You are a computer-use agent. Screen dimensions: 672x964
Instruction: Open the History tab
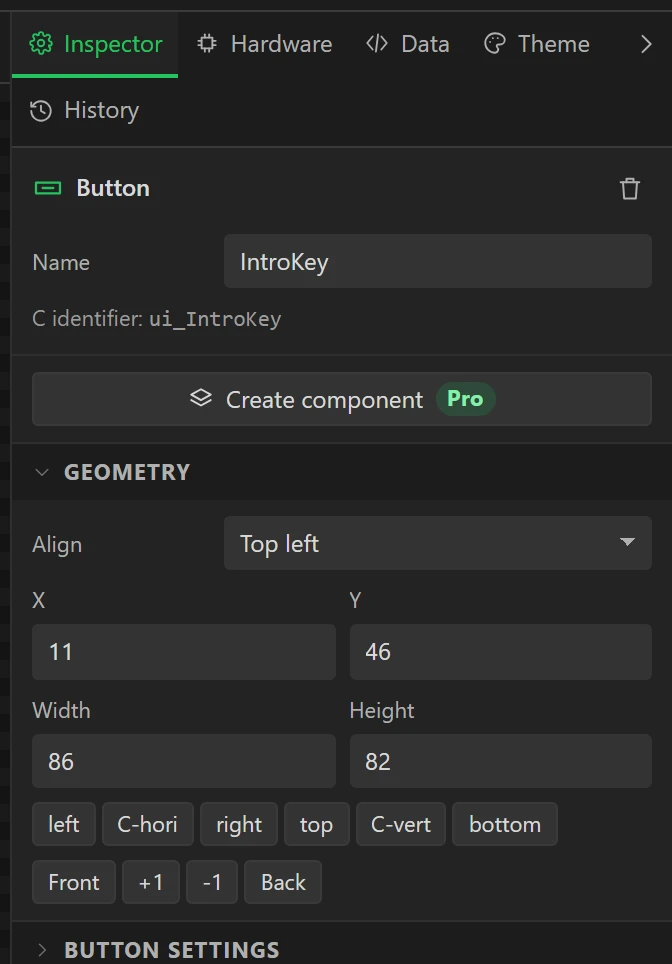pos(84,111)
